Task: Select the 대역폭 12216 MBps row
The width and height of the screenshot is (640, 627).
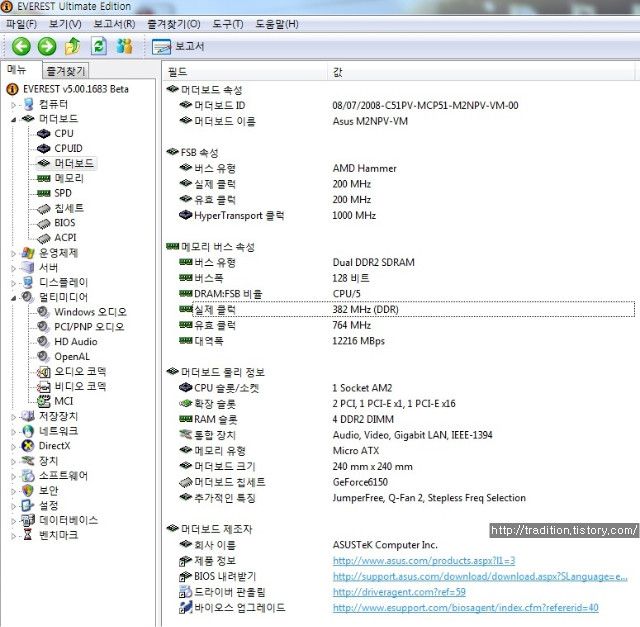Action: tap(407, 341)
